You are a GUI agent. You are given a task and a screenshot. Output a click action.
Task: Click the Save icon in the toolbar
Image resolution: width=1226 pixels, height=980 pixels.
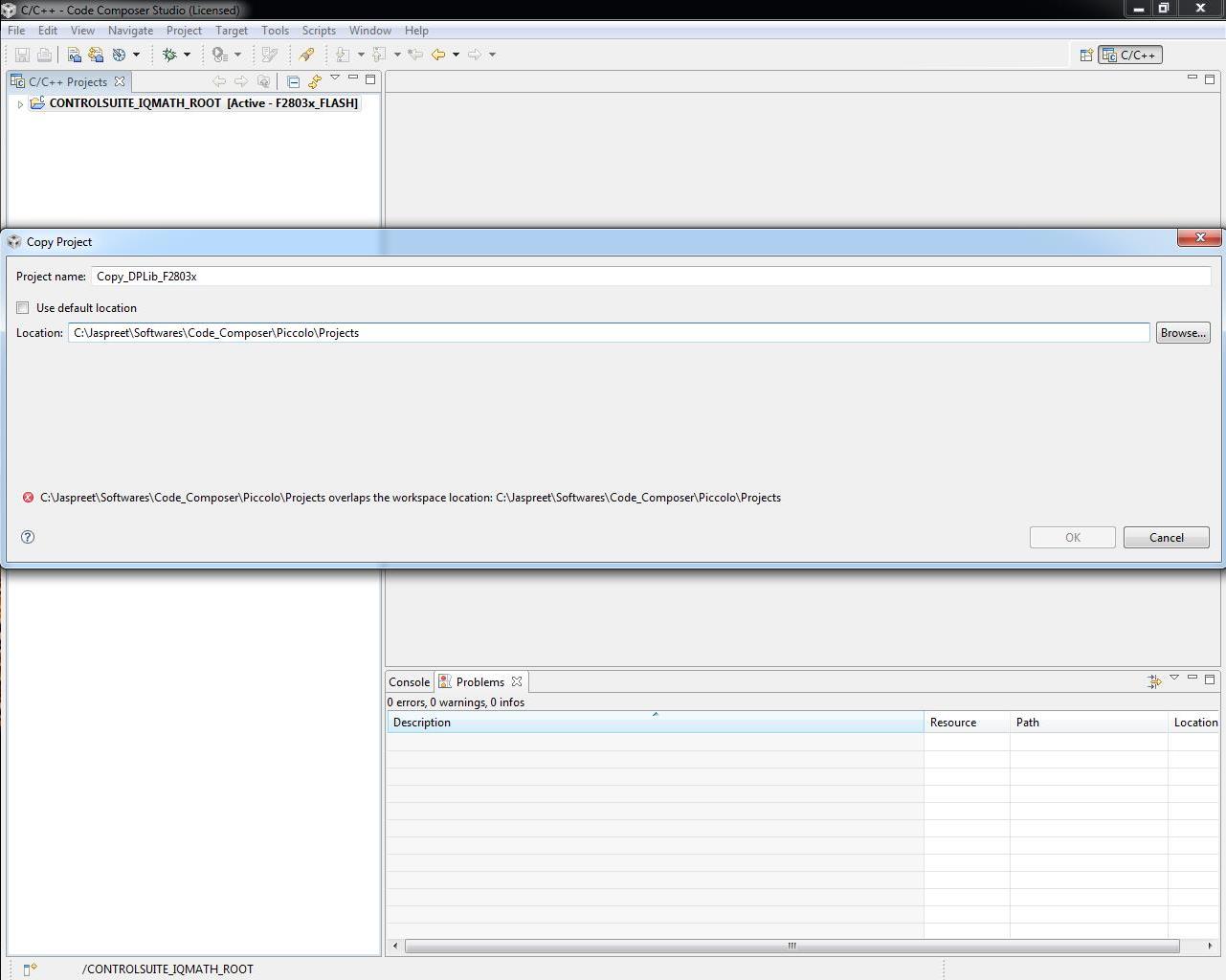coord(22,55)
